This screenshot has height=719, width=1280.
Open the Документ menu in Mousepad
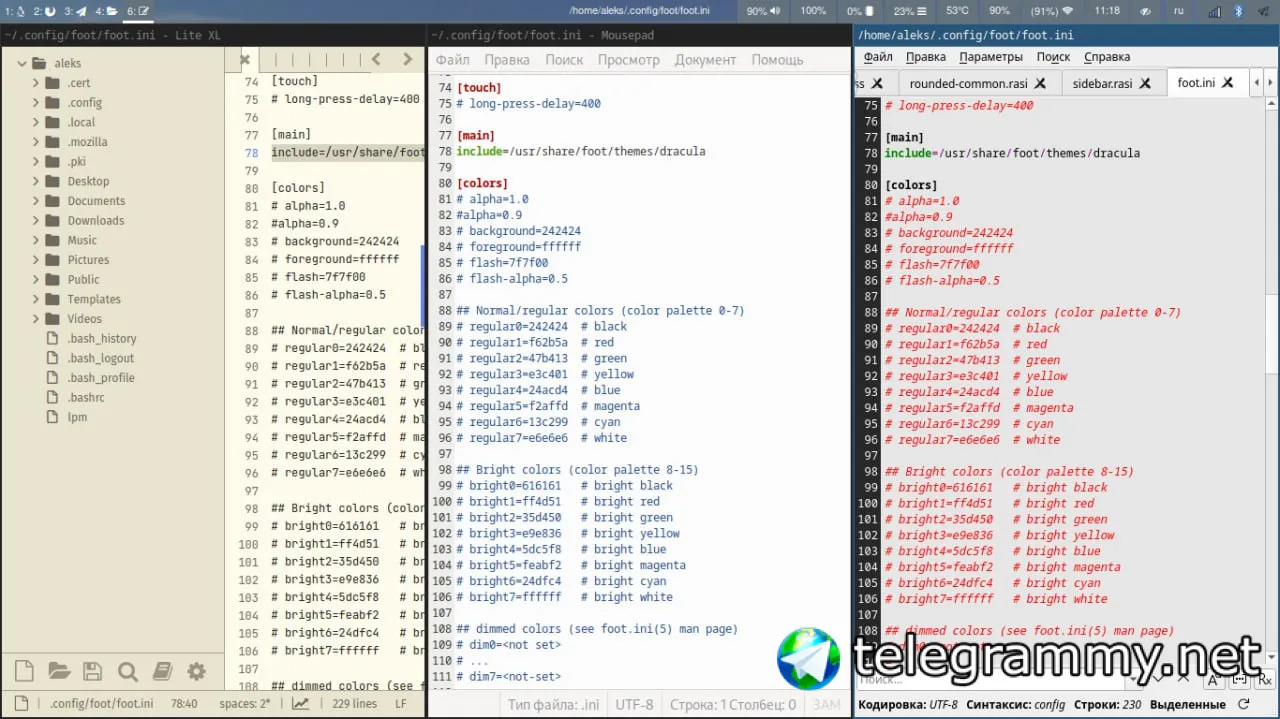coord(705,59)
